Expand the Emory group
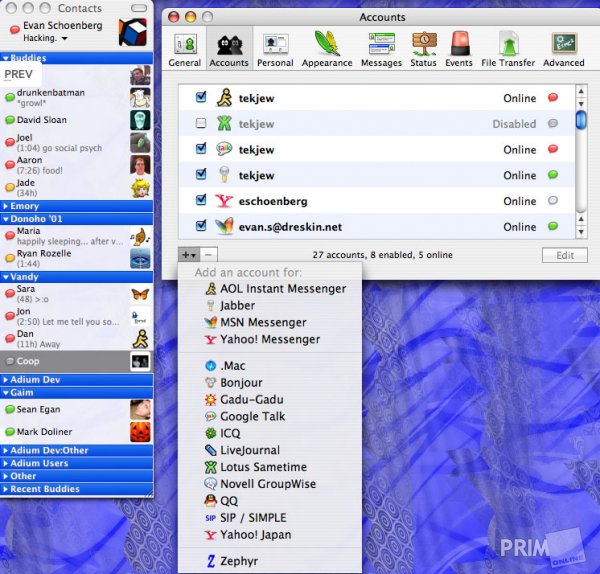 pos(5,206)
